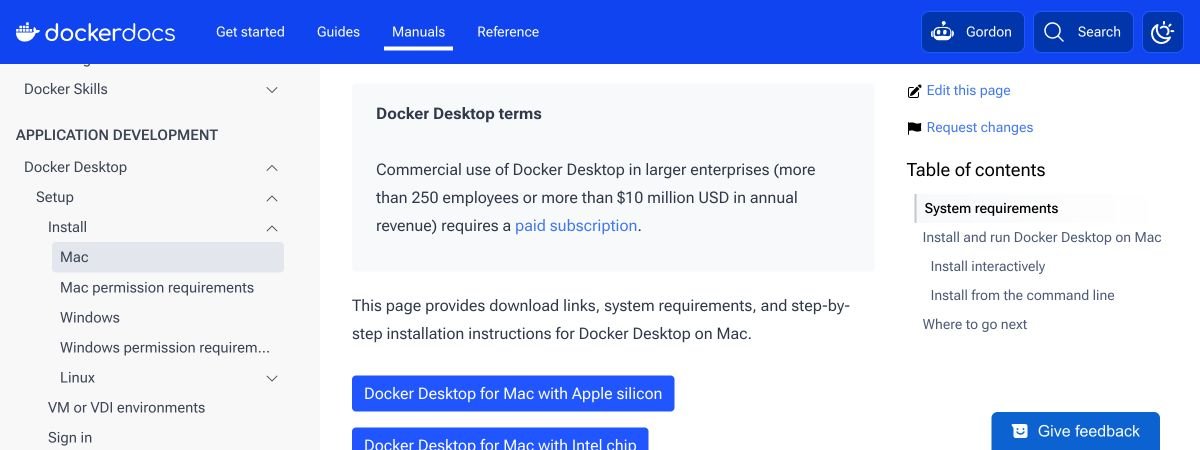Click the Search magnifier icon
Screen dimensions: 1200x450
(x=1053, y=32)
